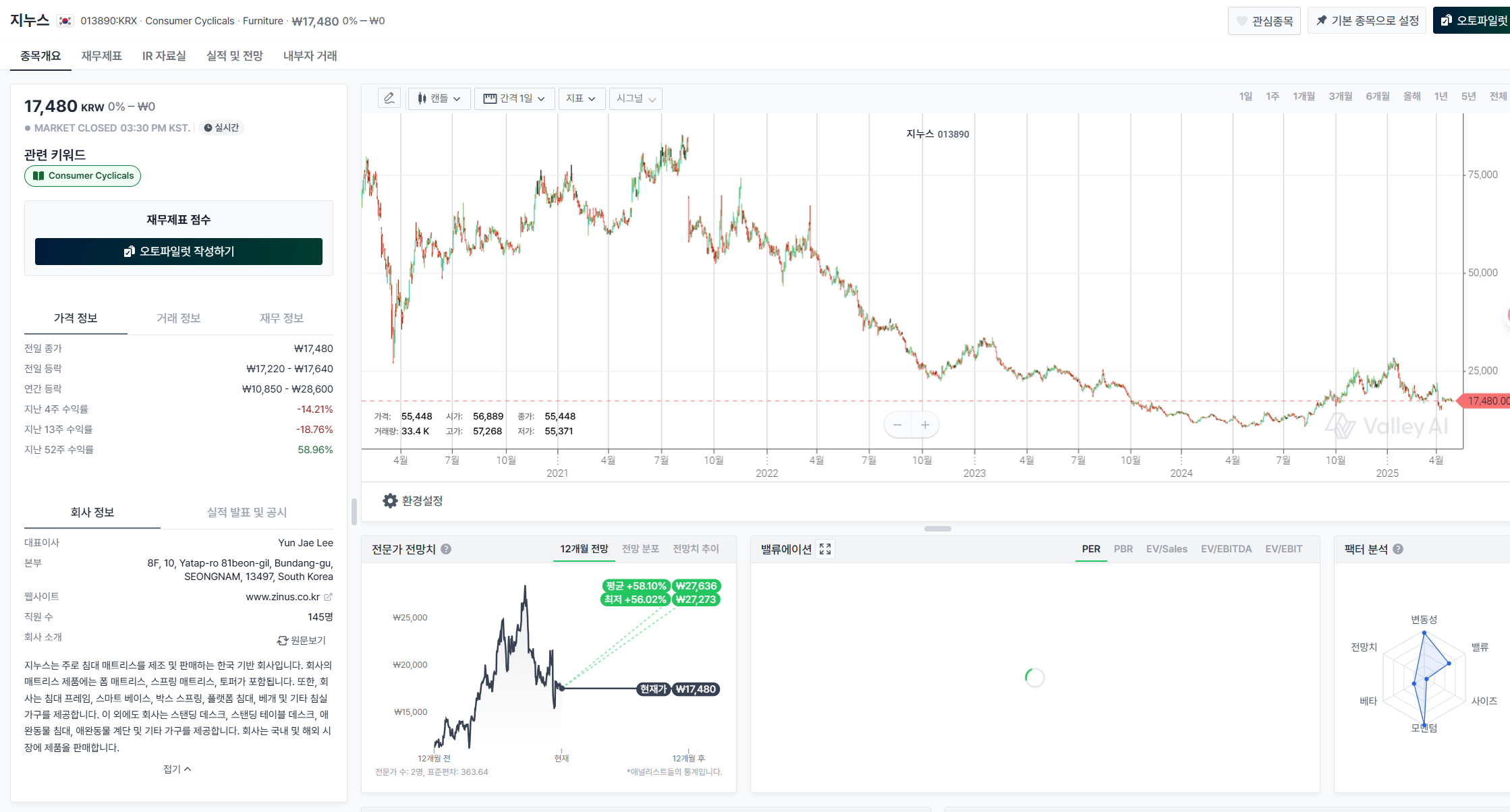The width and height of the screenshot is (1510, 812).
Task: Click help icon next to 전문가 전망치
Action: pos(446,549)
